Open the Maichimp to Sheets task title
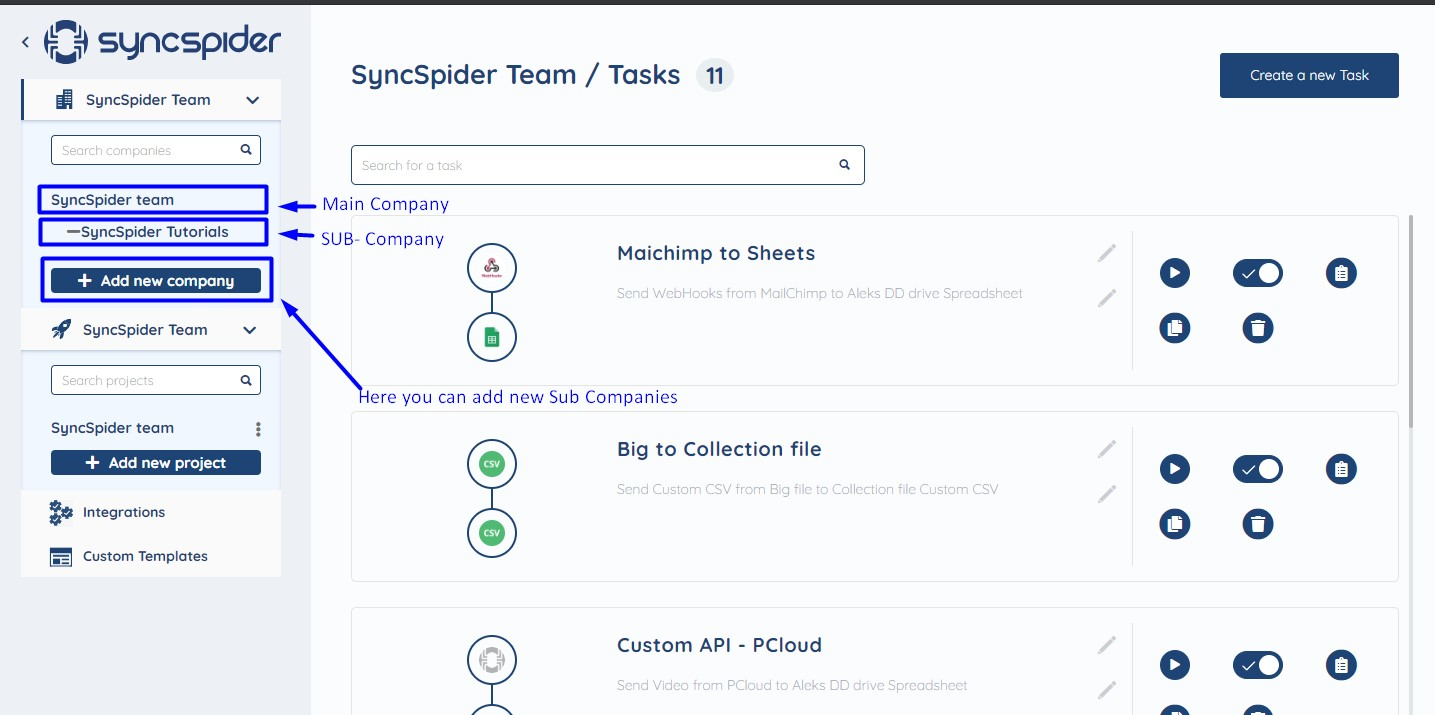 [x=716, y=253]
